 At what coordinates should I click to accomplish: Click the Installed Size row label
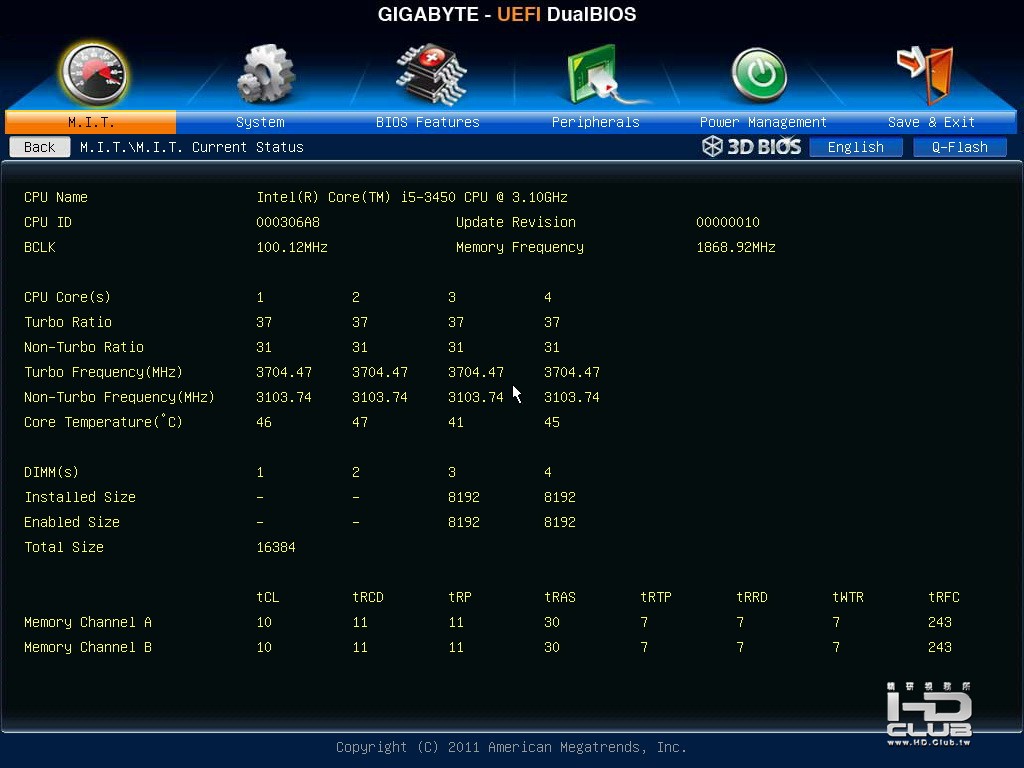[80, 497]
